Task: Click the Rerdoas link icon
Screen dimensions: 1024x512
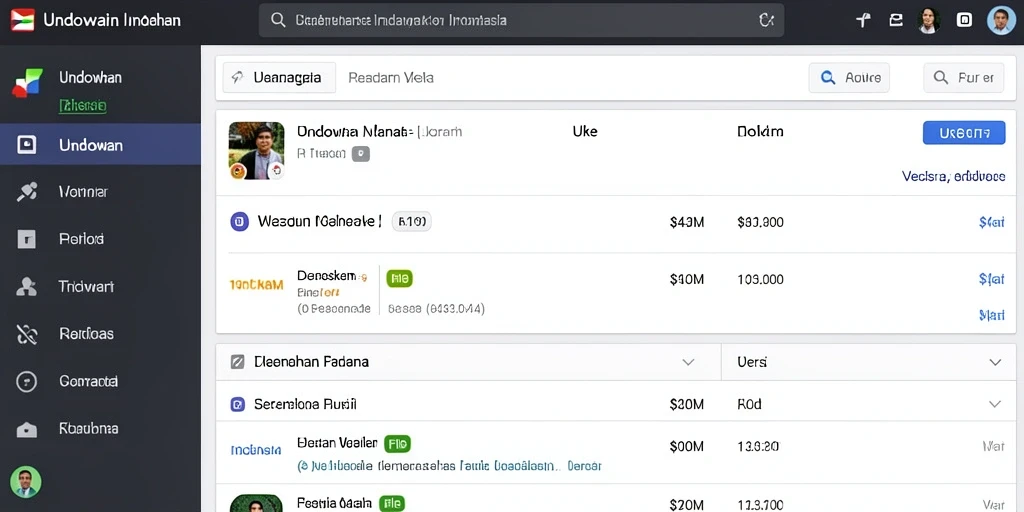Action: (27, 334)
